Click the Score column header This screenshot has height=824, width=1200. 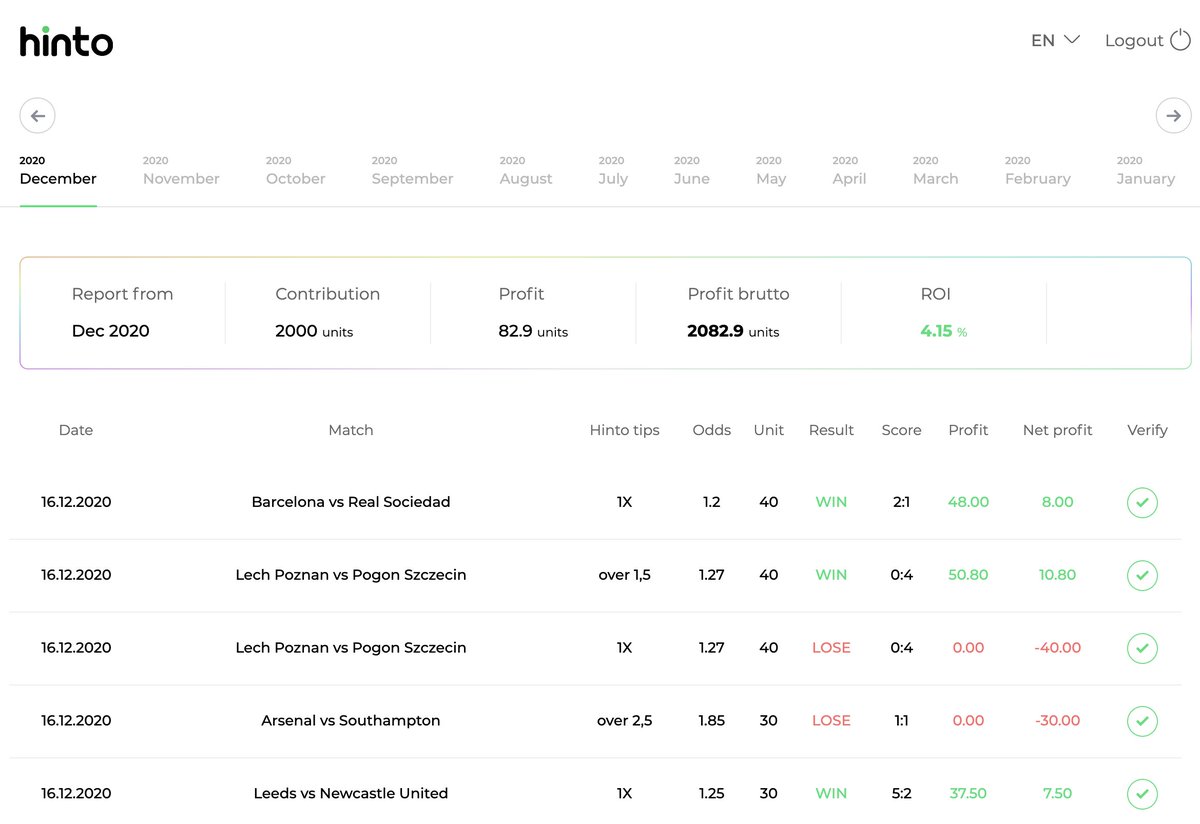[901, 430]
